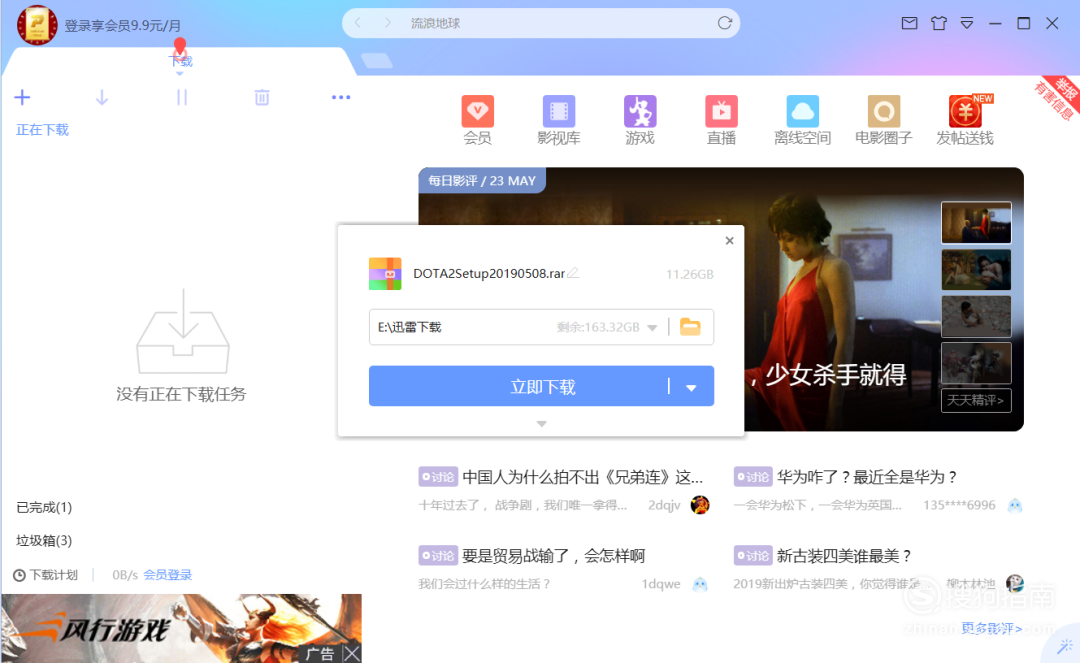Click the 会员登录 link
Image resolution: width=1080 pixels, height=663 pixels.
click(167, 575)
